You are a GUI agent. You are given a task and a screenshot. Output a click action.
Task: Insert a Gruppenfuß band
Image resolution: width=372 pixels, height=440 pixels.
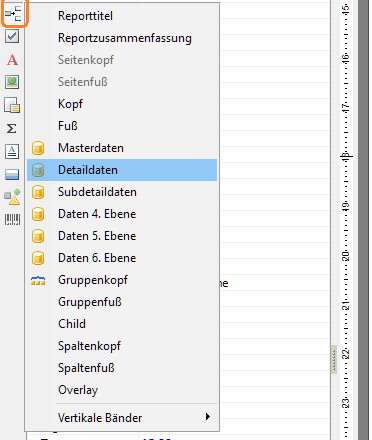122,302
